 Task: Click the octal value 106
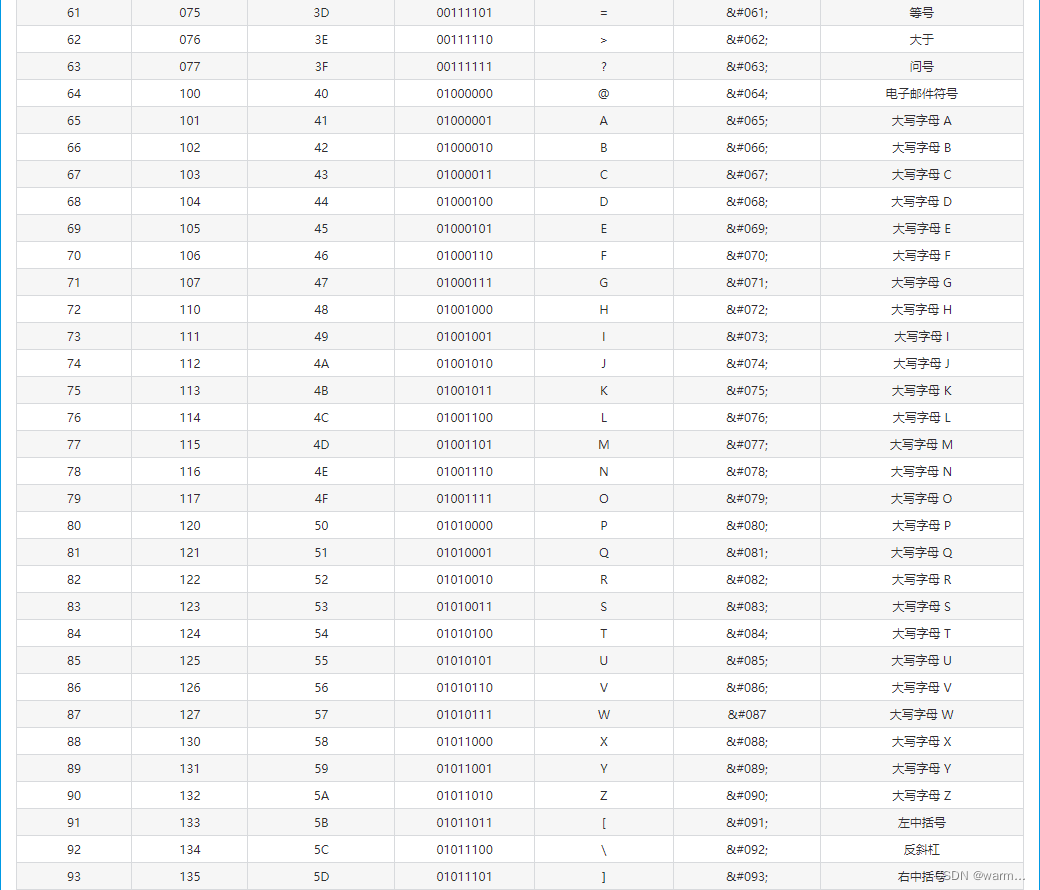click(x=190, y=255)
